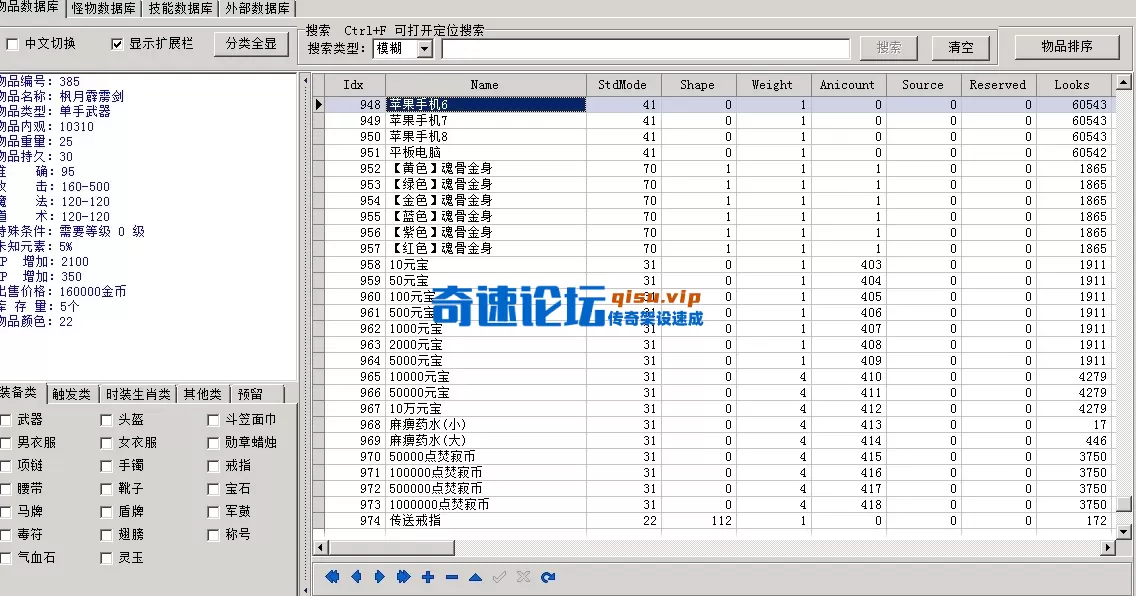This screenshot has height=596, width=1136.
Task: Insert a new record with plus icon
Action: click(x=428, y=577)
